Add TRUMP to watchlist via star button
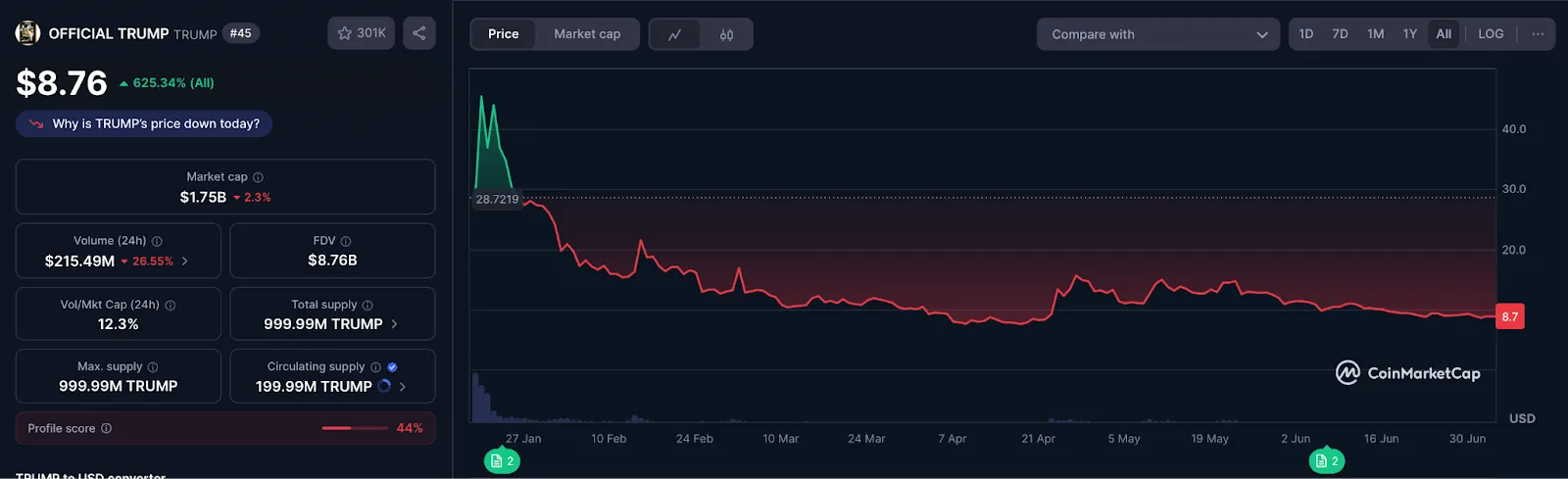This screenshot has width=1568, height=479. pyautogui.click(x=362, y=33)
